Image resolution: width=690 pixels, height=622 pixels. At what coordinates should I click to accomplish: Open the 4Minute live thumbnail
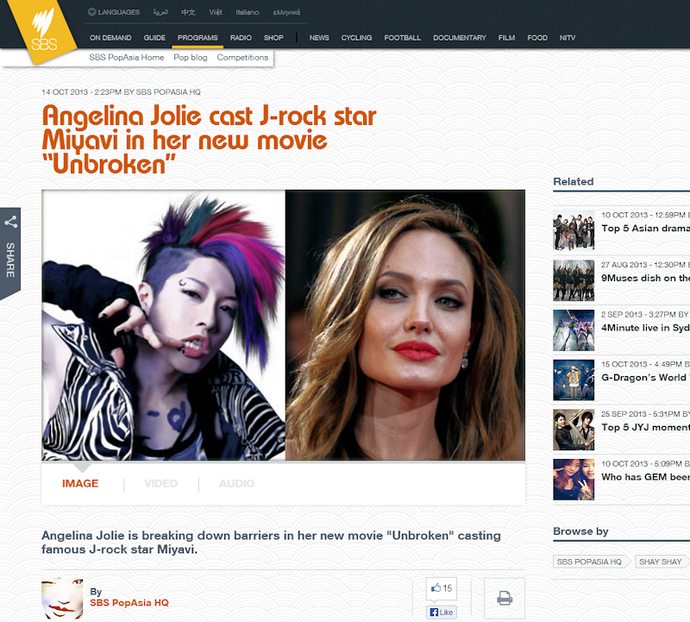573,330
